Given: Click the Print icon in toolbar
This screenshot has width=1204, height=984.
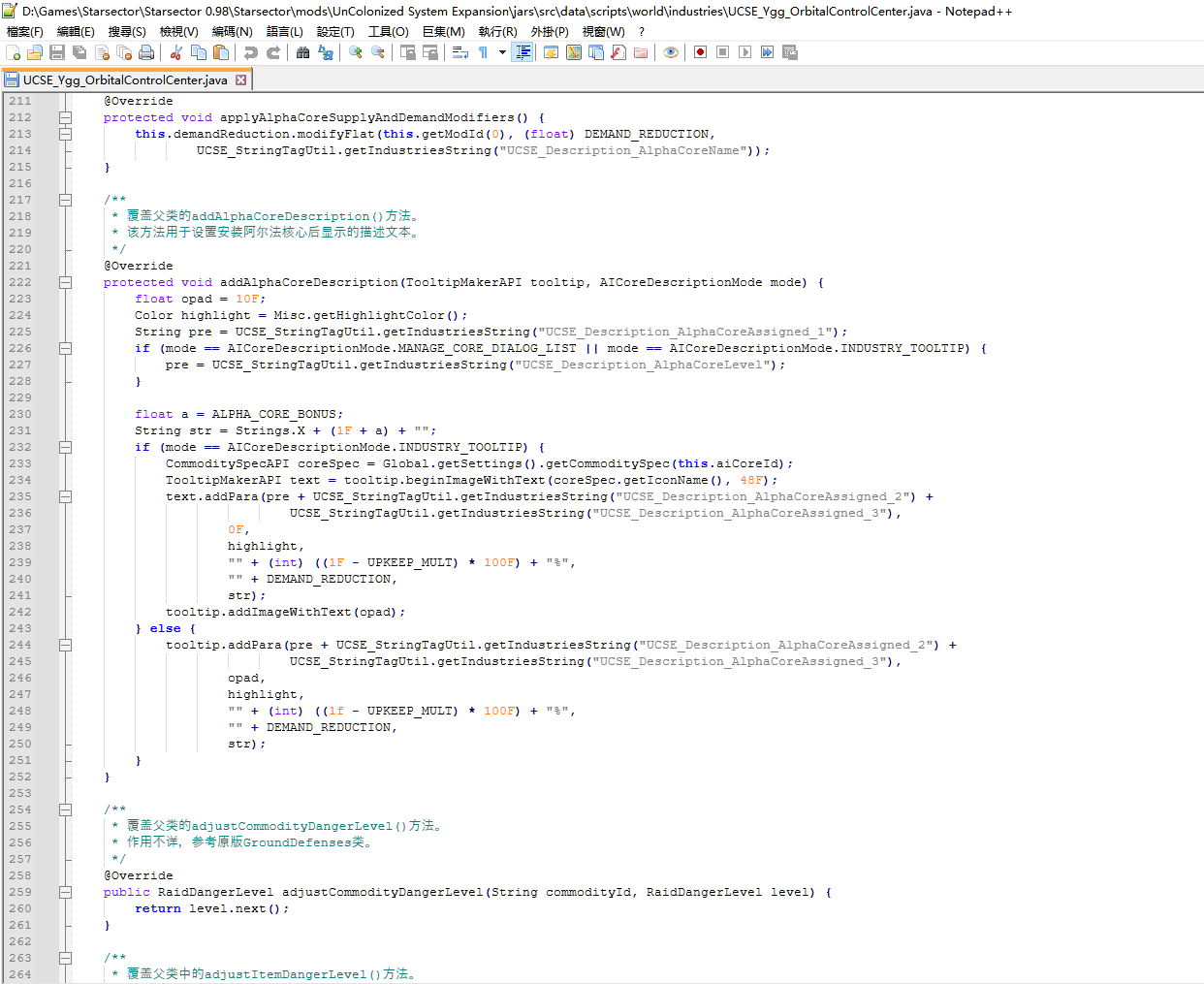Looking at the screenshot, I should (146, 52).
